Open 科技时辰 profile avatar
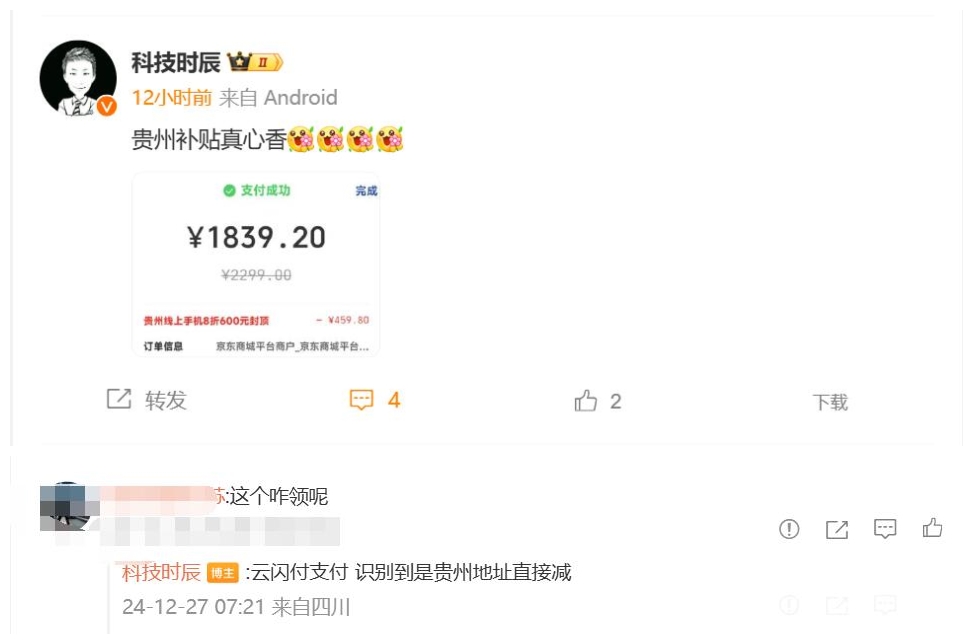This screenshot has width=973, height=644. (78, 79)
